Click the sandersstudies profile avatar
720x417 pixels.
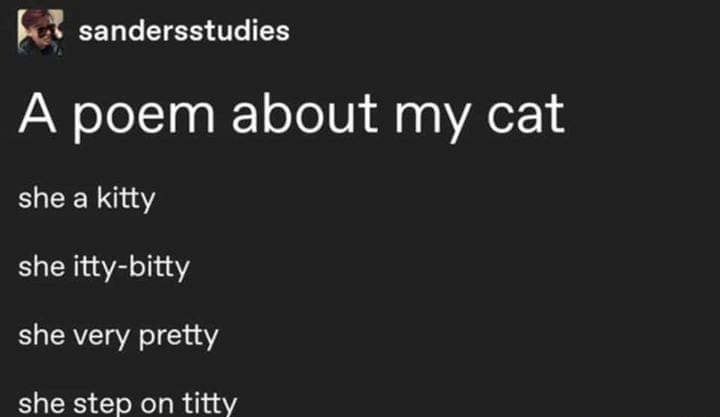point(40,32)
